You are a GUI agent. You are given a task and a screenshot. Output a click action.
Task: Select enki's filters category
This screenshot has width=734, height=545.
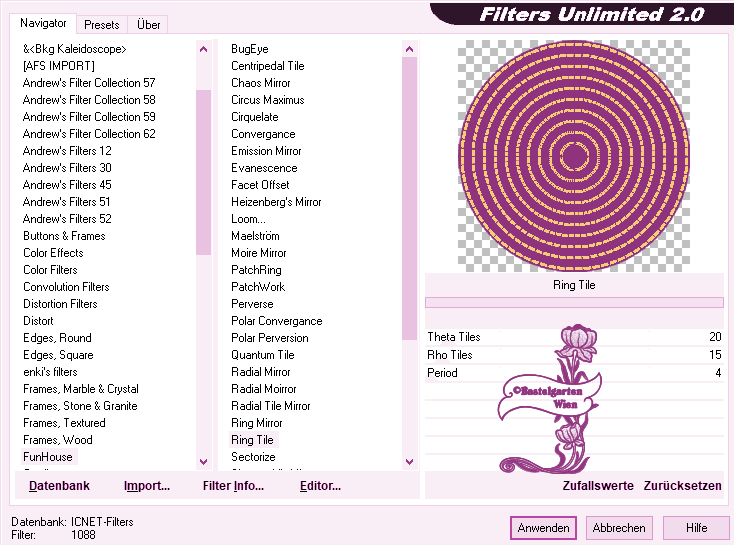[51, 372]
